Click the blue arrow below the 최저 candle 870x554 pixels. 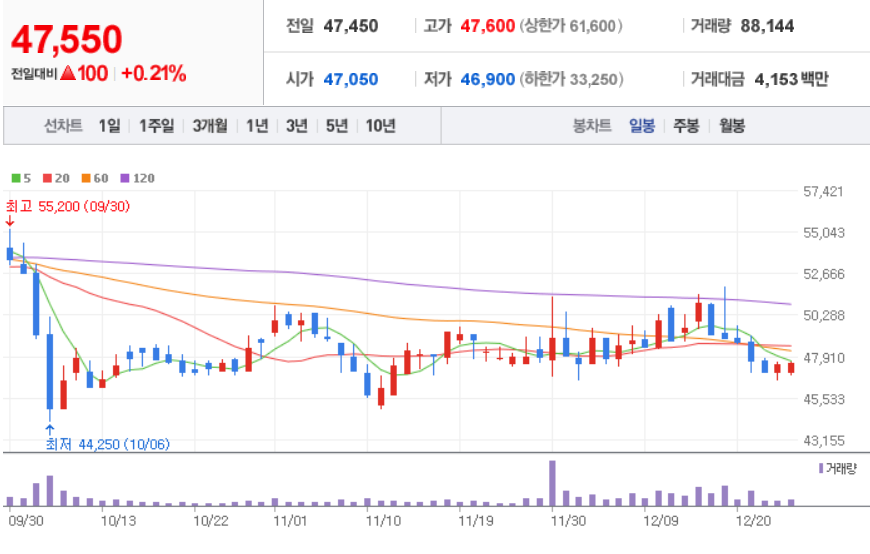tap(50, 430)
